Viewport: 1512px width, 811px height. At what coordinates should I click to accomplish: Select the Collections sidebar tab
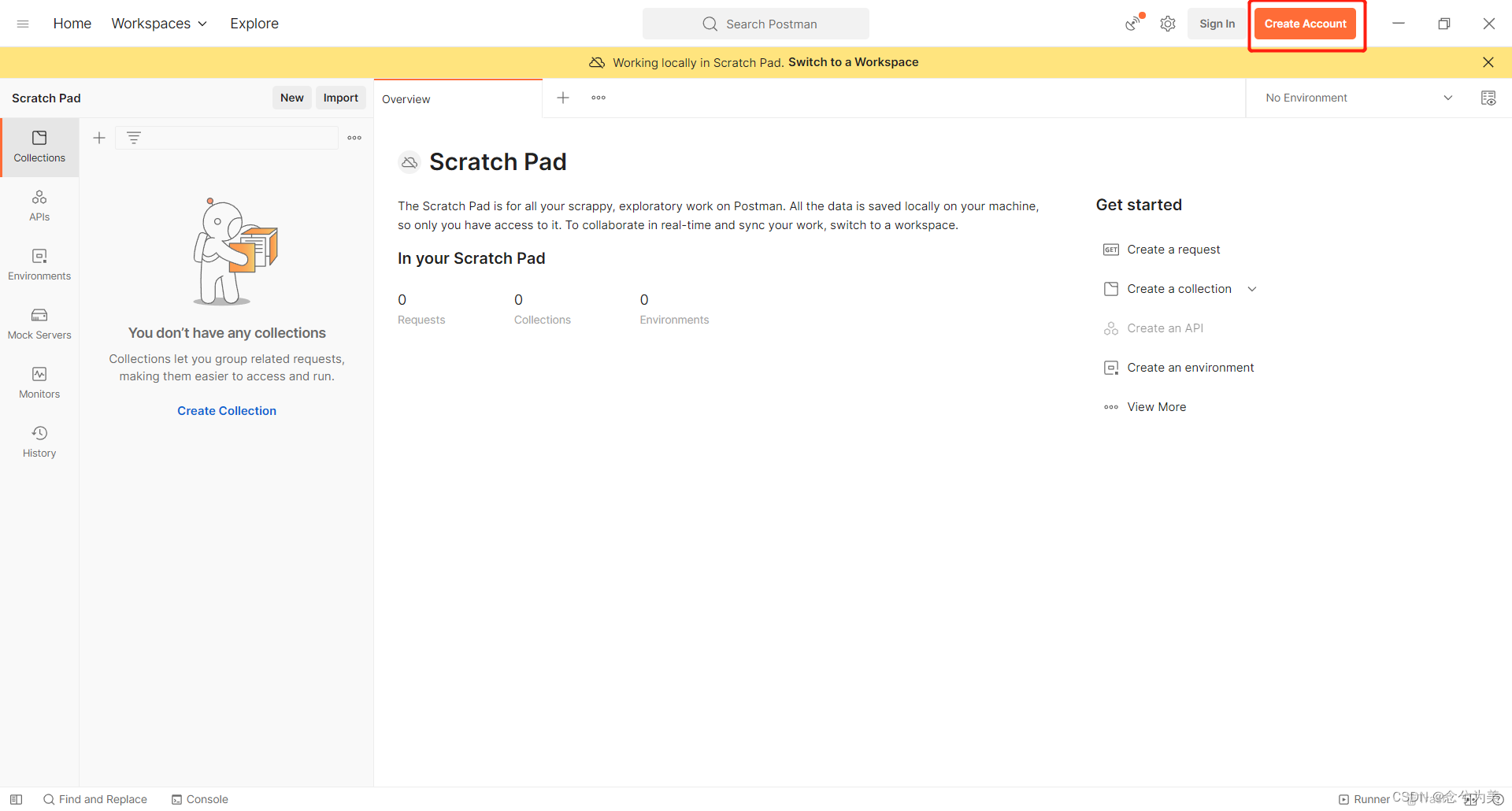click(x=39, y=147)
